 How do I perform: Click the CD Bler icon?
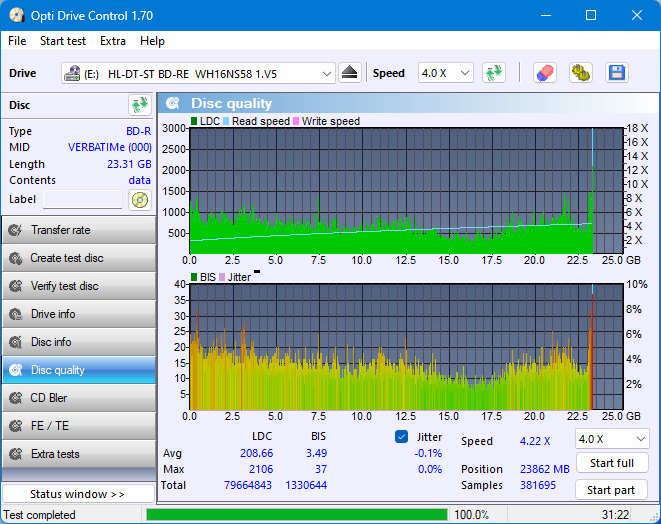(16, 398)
